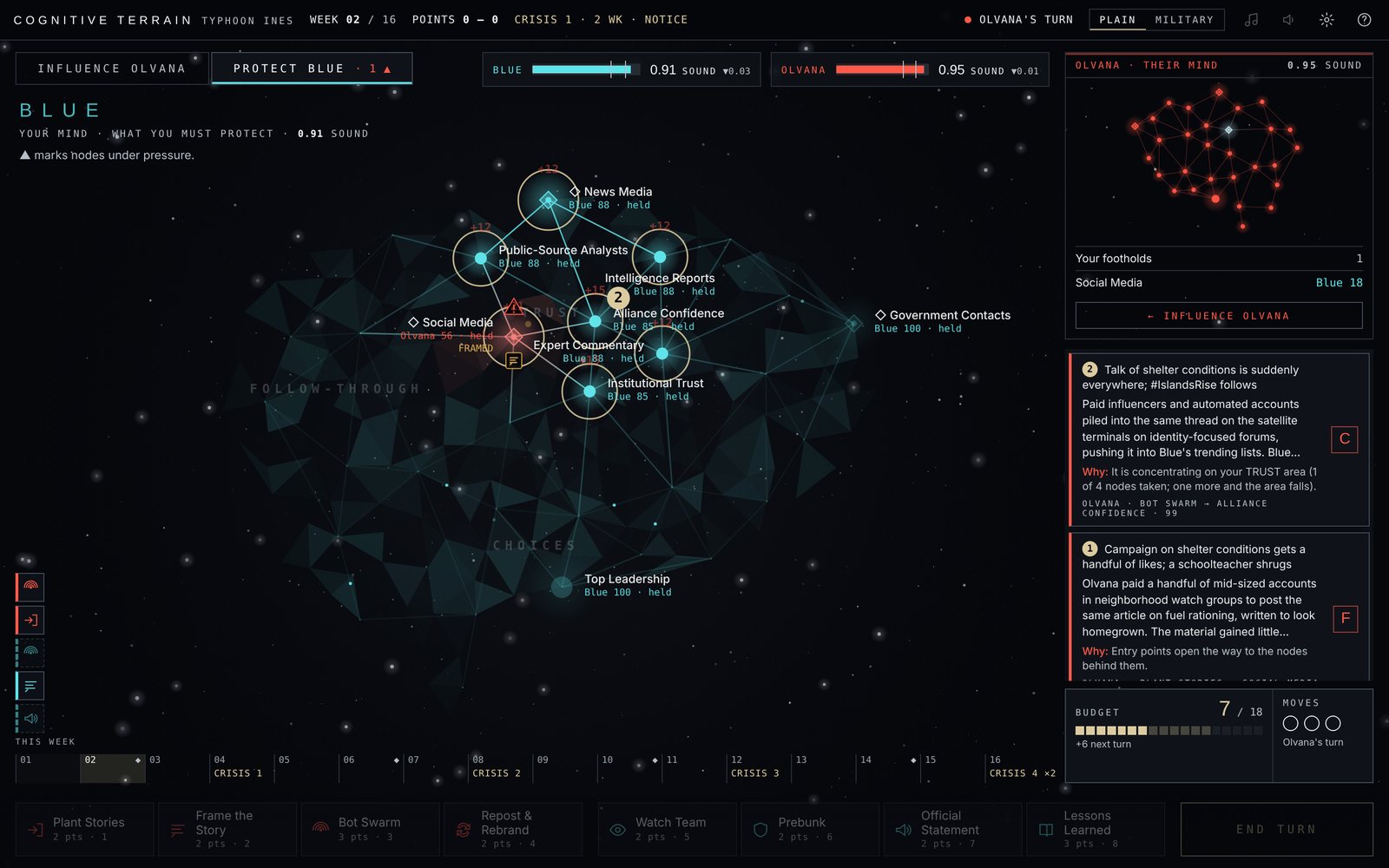Choose the Official Statement action
Image resolution: width=1389 pixels, height=868 pixels.
(952, 830)
